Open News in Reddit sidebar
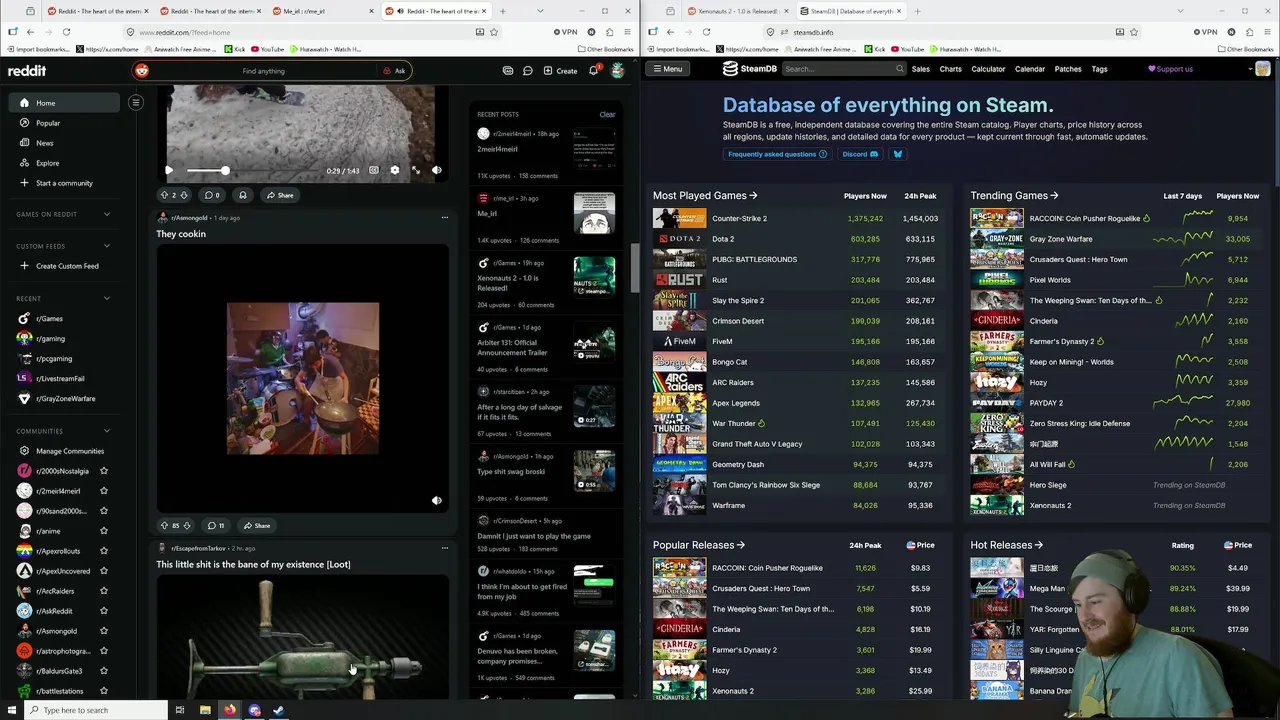 pos(65,143)
